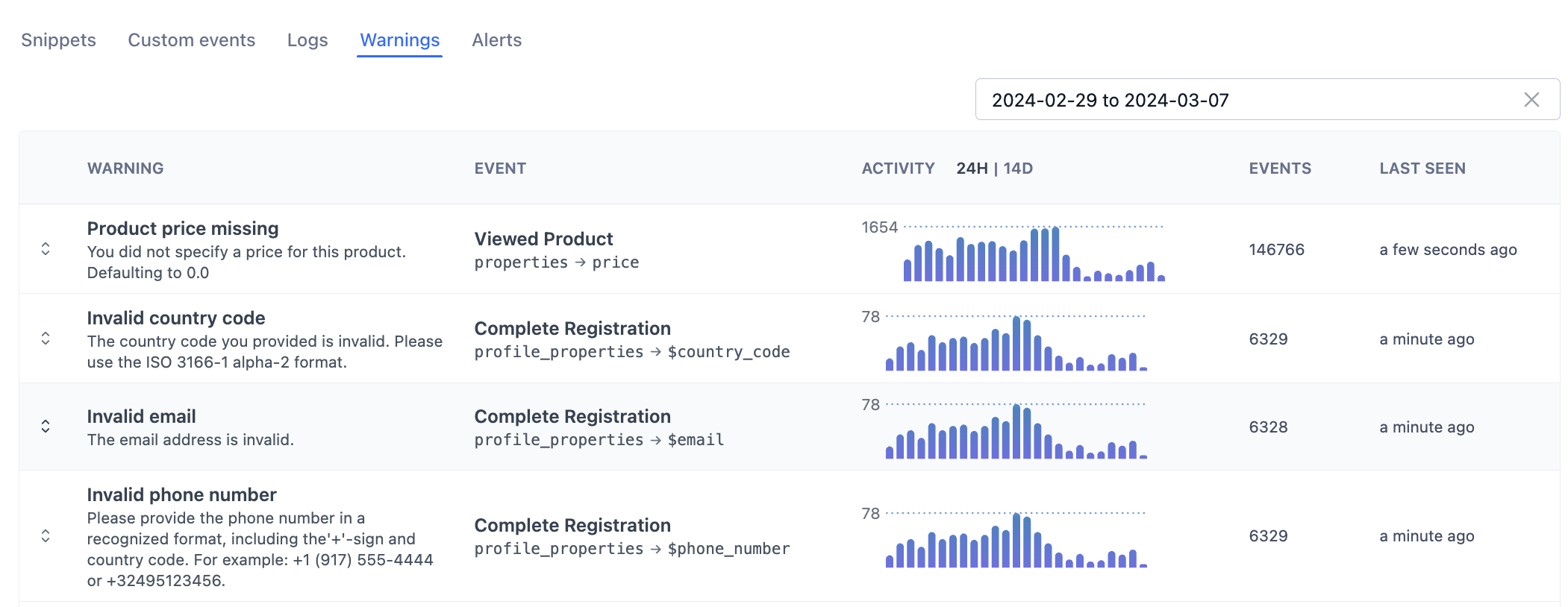Clear the date range filter

coord(1531,100)
